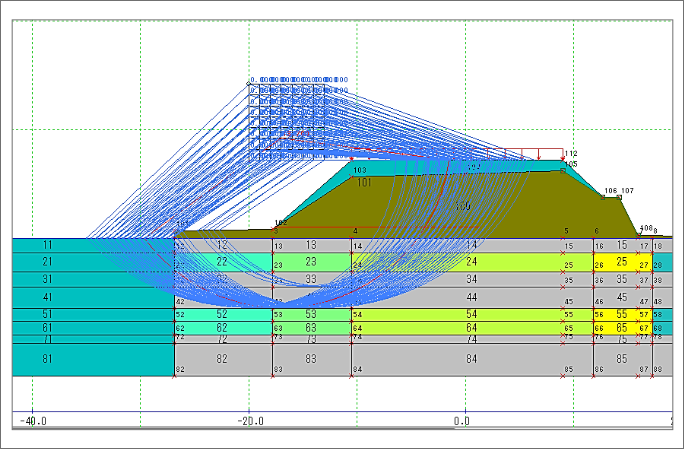Click node label 68 in the right cyan cell
The width and height of the screenshot is (684, 449).
click(658, 329)
